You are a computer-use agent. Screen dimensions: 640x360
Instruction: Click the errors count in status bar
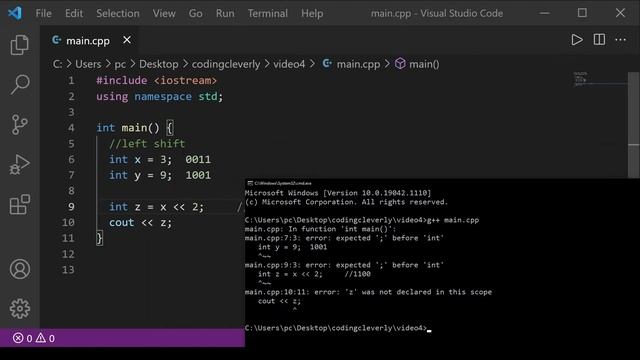(22, 338)
